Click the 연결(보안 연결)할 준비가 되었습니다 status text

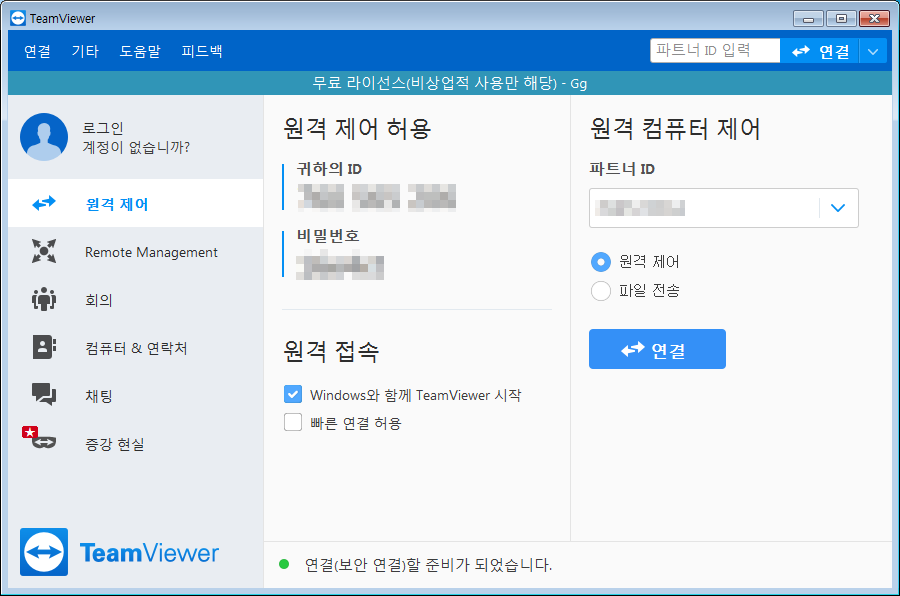point(428,565)
